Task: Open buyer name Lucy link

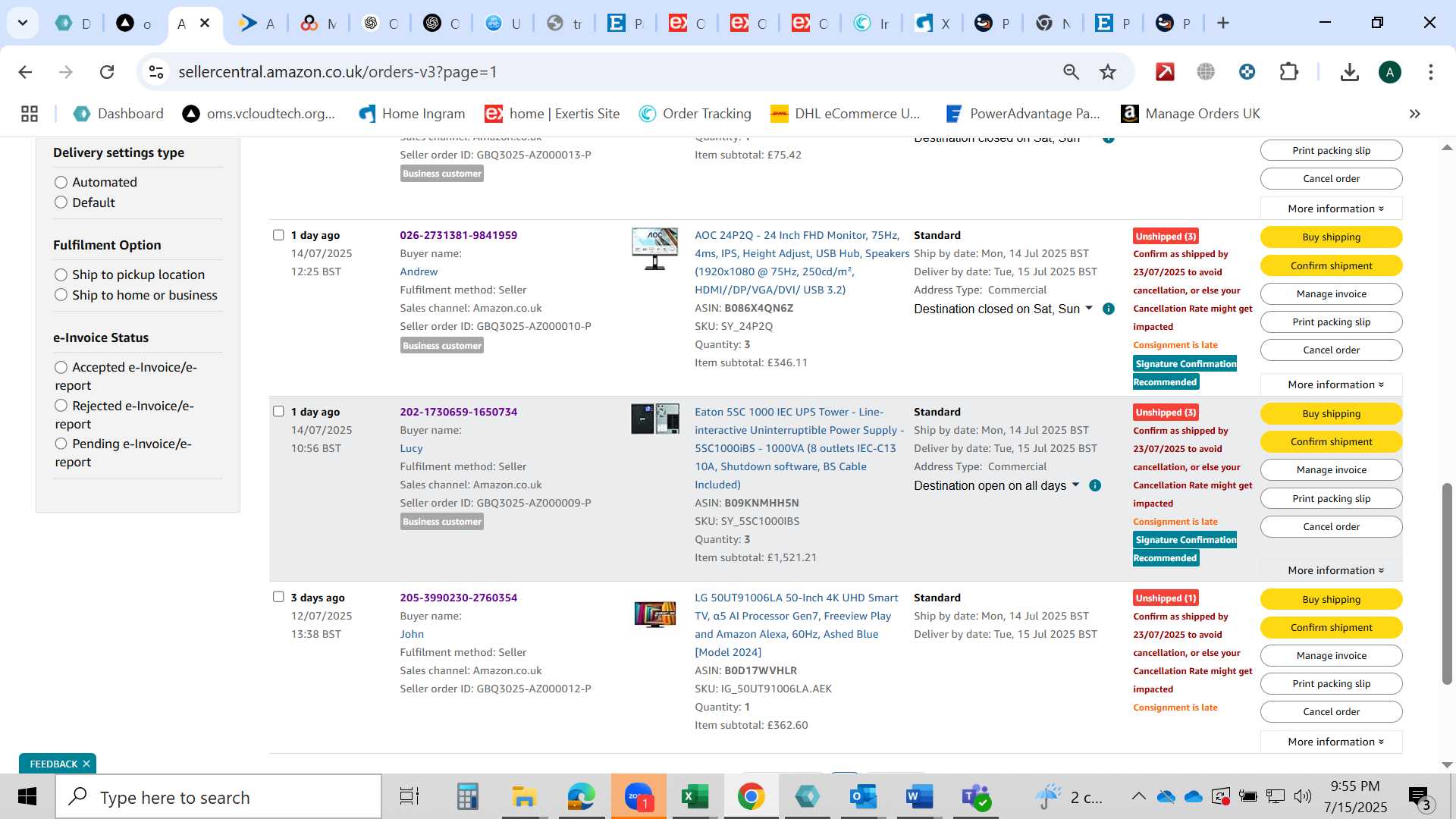Action: pos(411,448)
